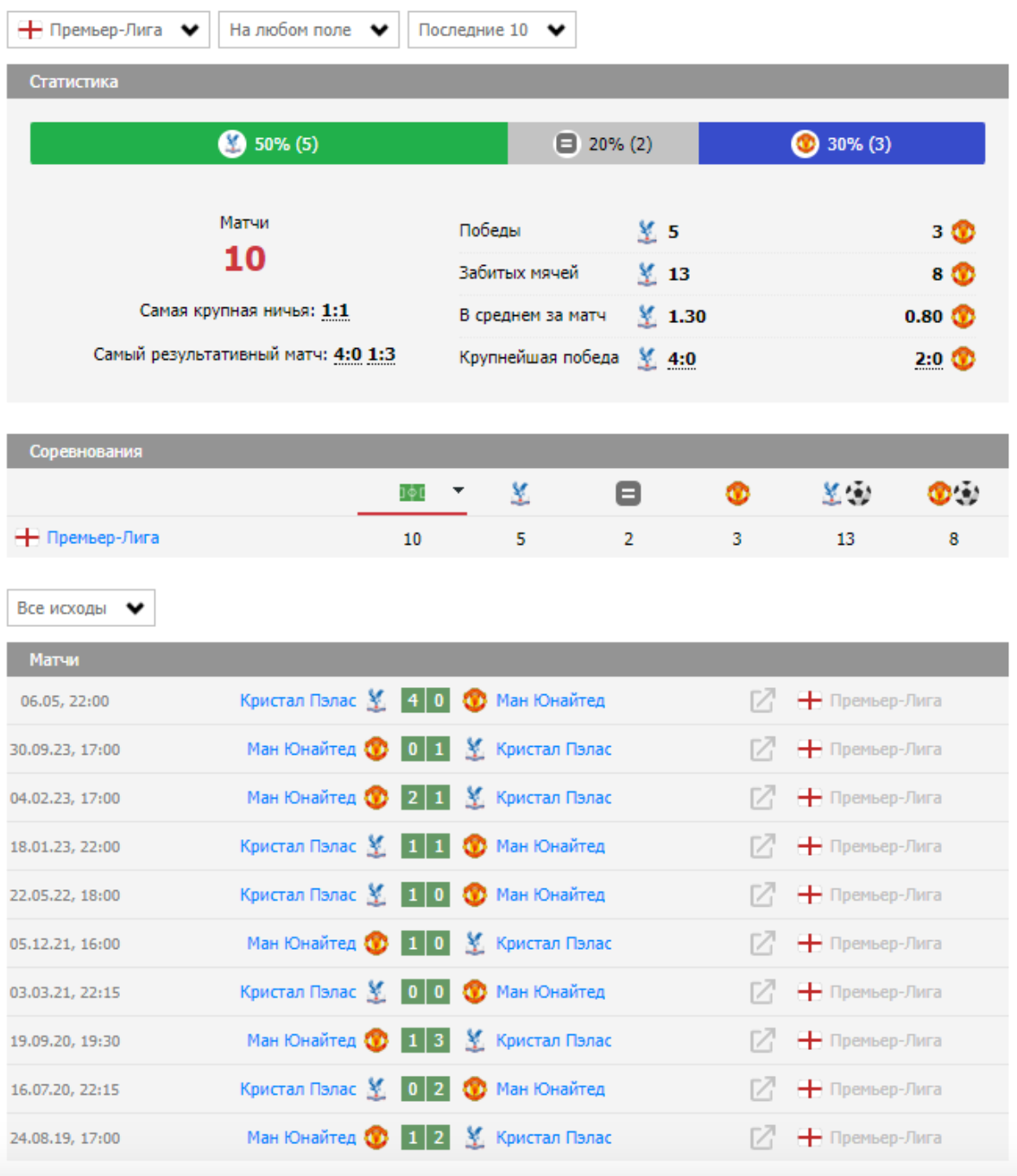Viewport: 1017px width, 1176px height.
Task: Open Кристал Пэлас link in 06.05 match
Action: pos(297,700)
